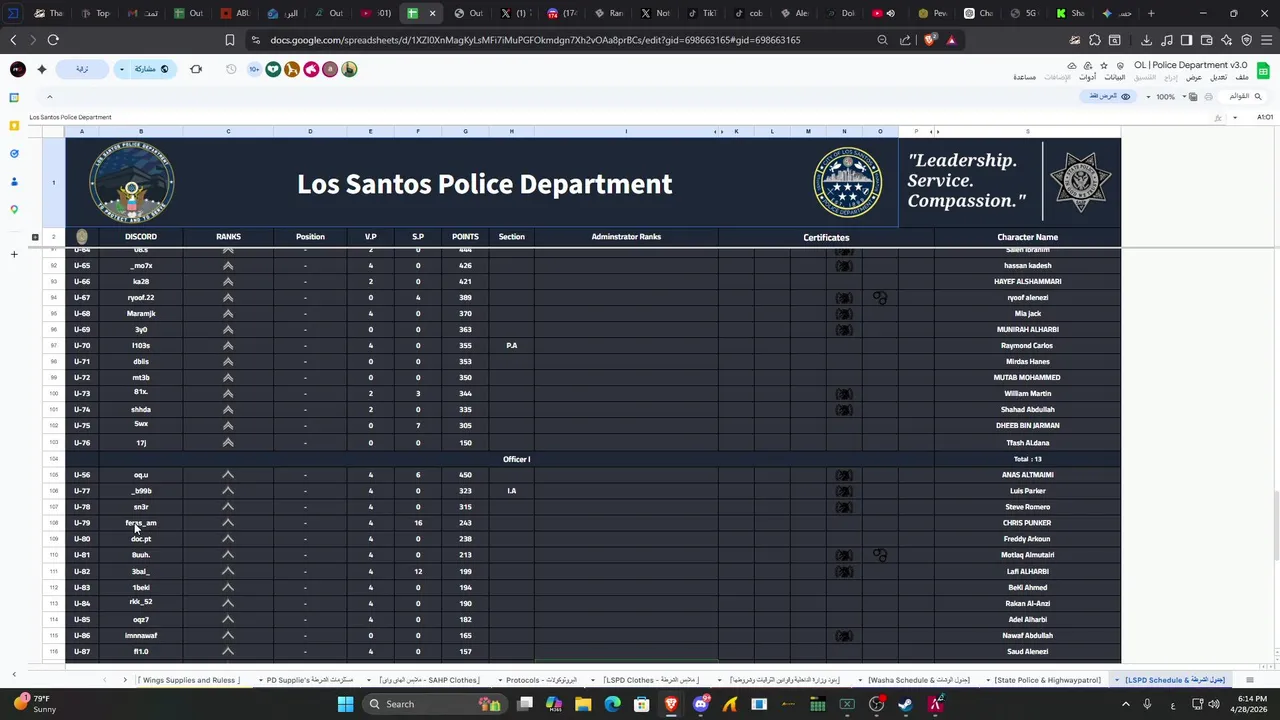This screenshot has width=1280, height=720.
Task: Click the move-to-folder icon beside the star
Action: (1088, 66)
